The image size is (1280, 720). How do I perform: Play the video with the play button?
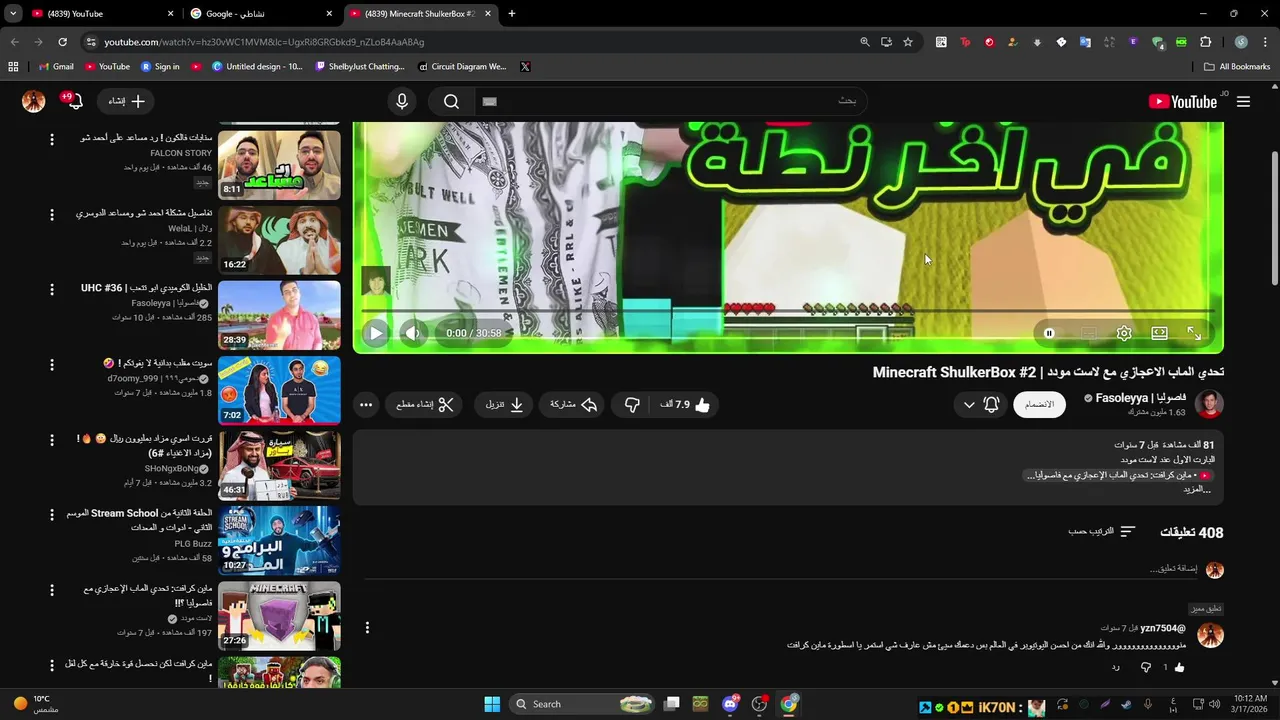click(x=375, y=333)
